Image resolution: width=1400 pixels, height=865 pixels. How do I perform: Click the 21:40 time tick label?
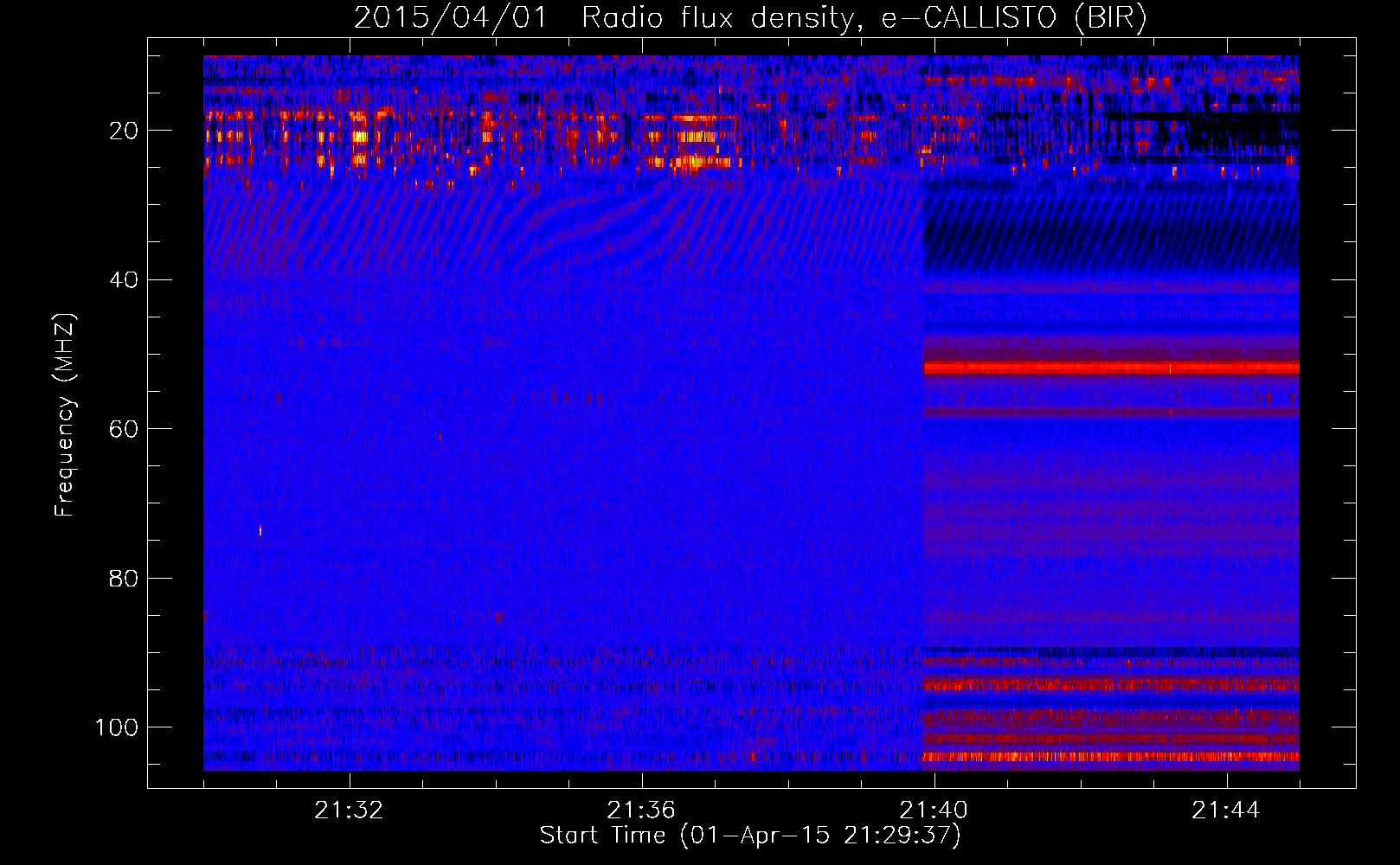pyautogui.click(x=934, y=811)
